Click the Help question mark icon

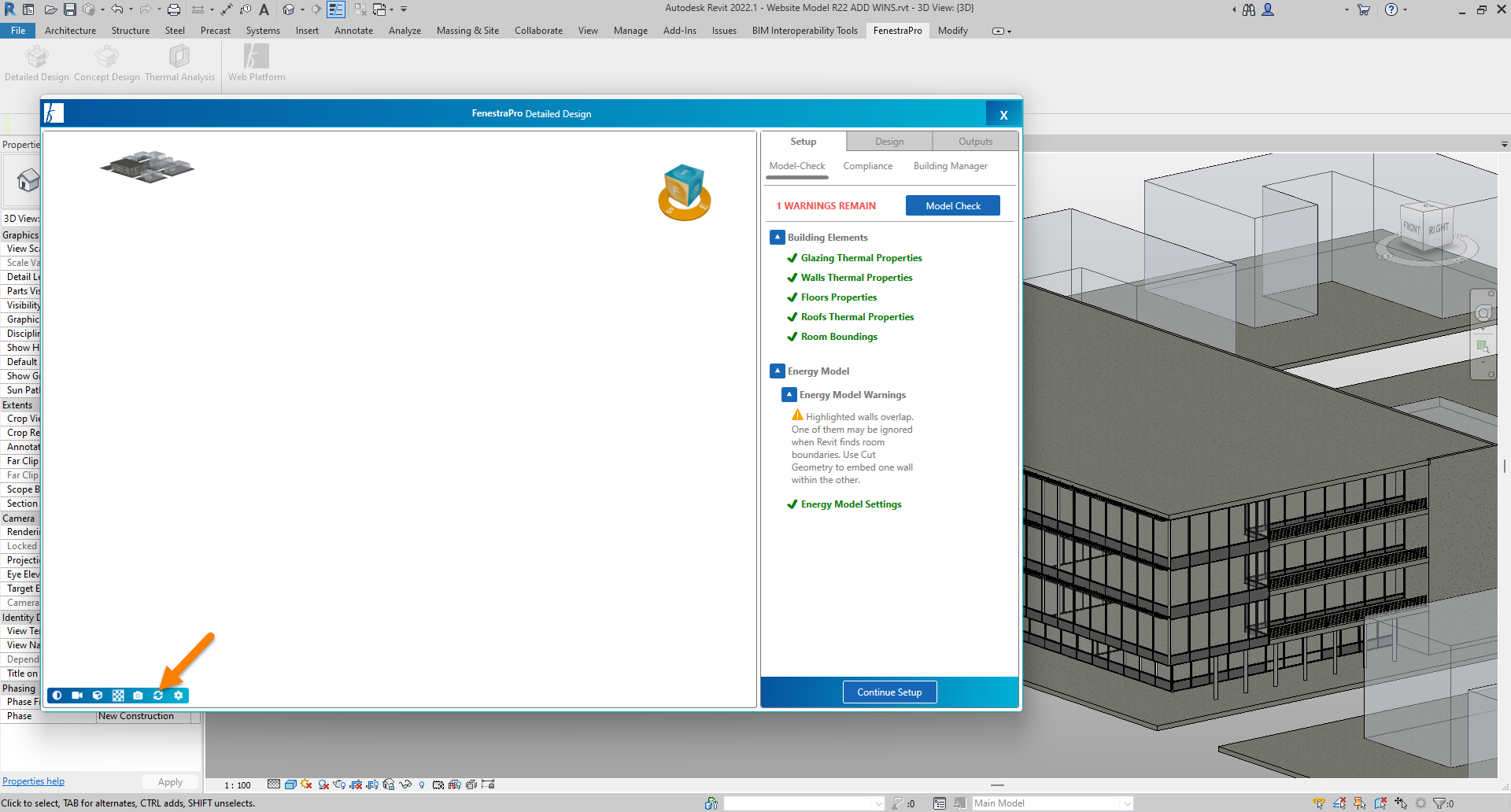pos(1391,9)
